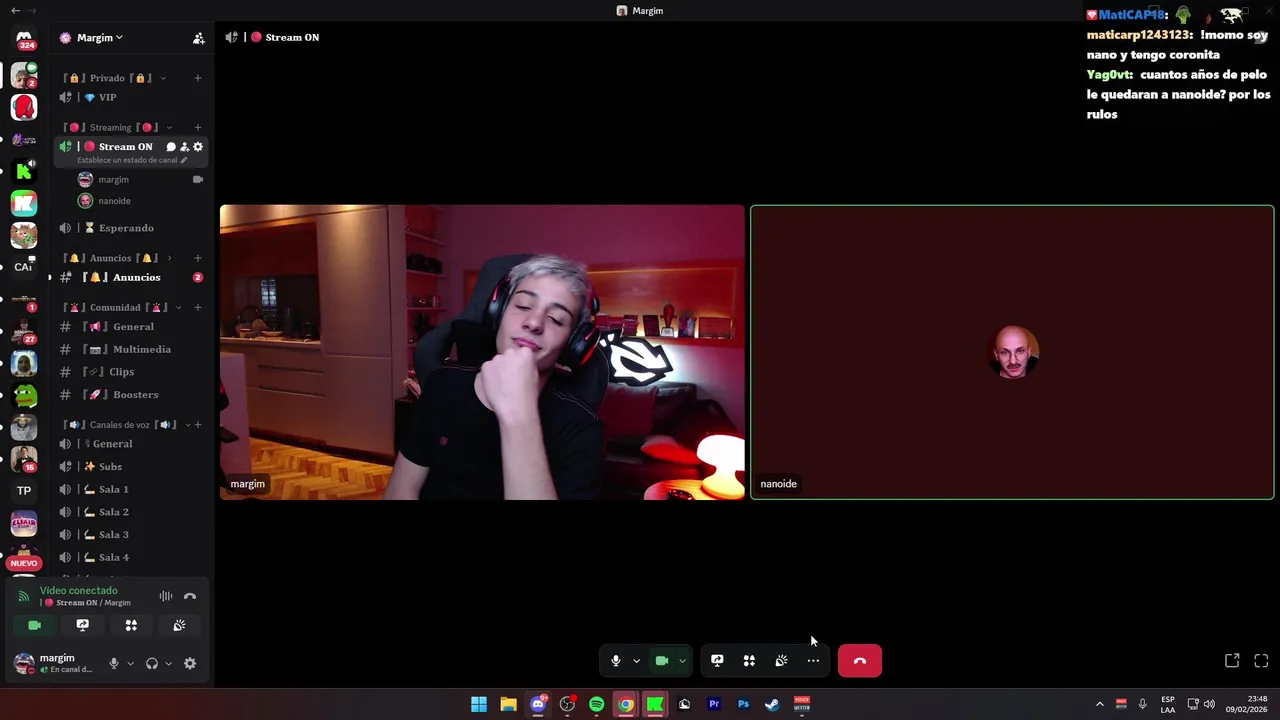Image resolution: width=1280 pixels, height=720 pixels.
Task: Focus nanoide's participant tile
Action: 1012,352
